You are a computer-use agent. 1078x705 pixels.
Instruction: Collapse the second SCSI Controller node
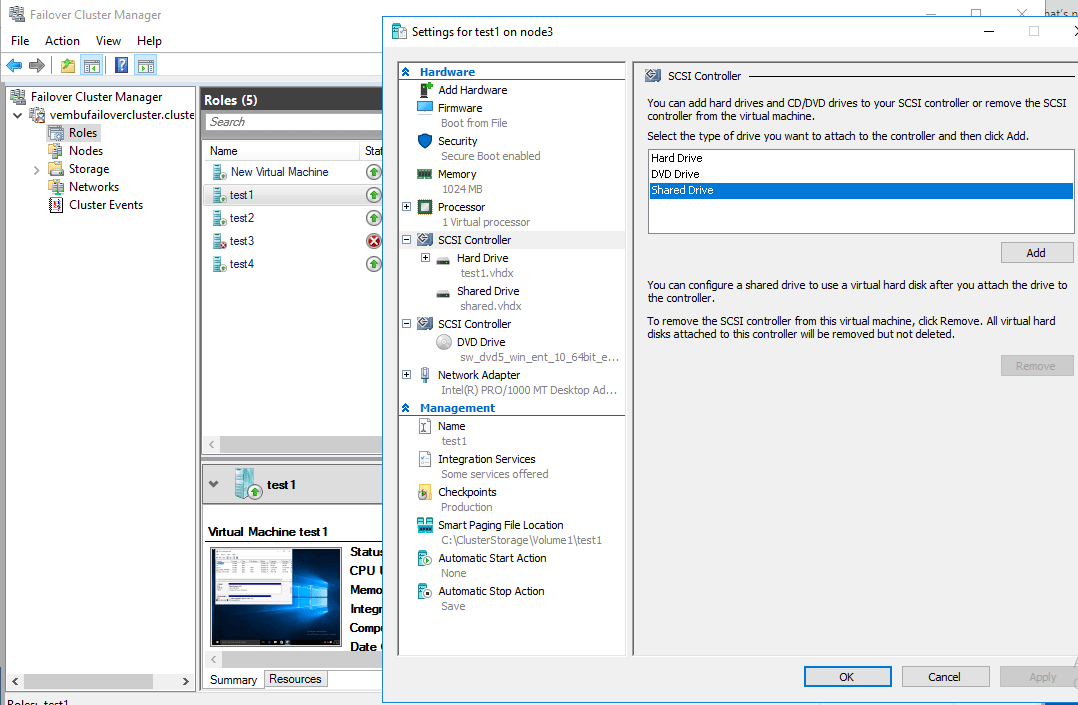click(x=406, y=323)
